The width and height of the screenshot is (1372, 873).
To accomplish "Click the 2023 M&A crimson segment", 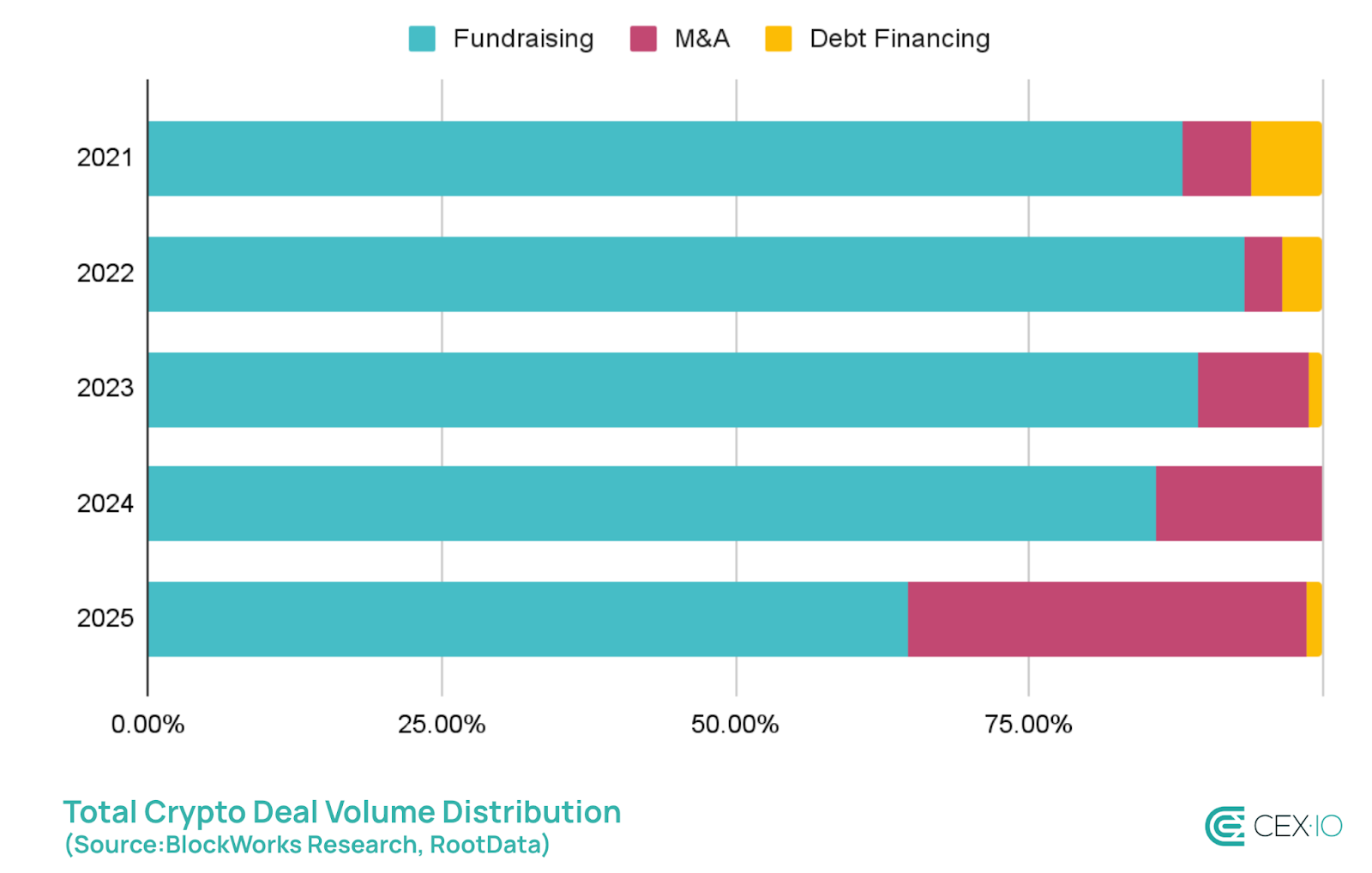I will 1253,389.
